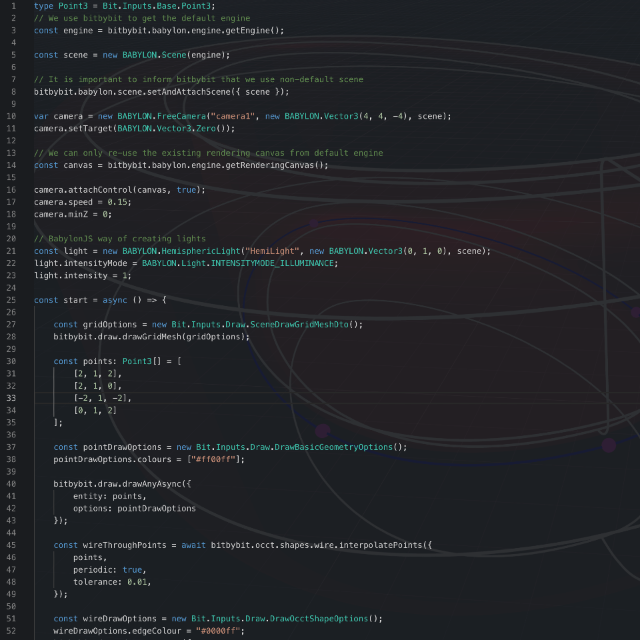This screenshot has width=640, height=640.
Task: Click 'wireDrawOptions.edgeColour' on line 52
Action: click(117, 631)
